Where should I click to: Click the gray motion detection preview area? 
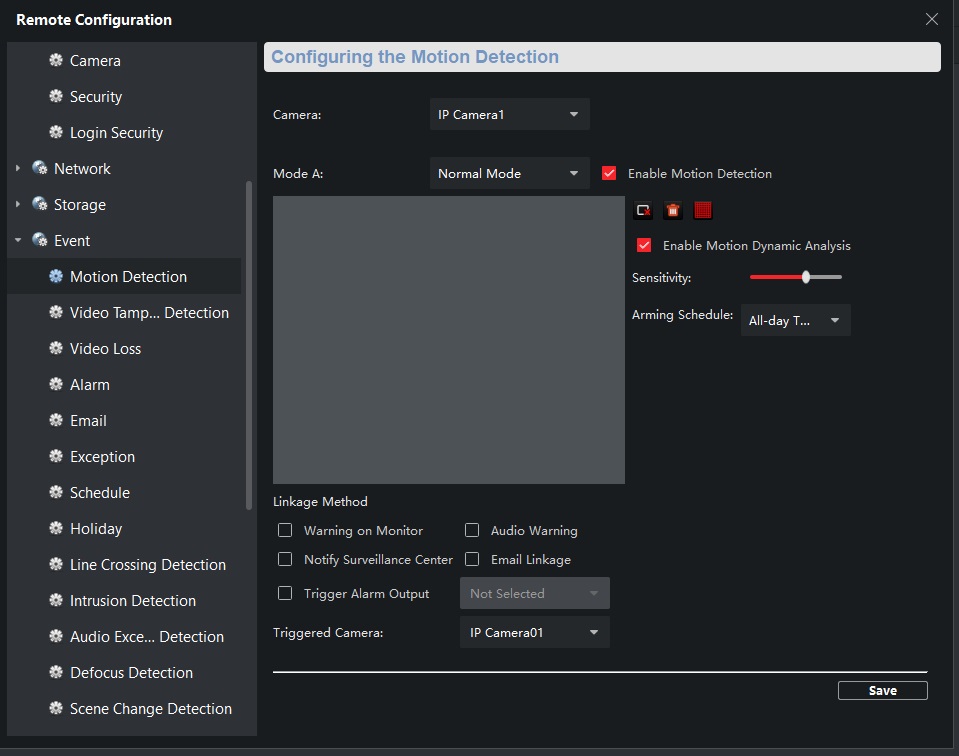pos(448,340)
